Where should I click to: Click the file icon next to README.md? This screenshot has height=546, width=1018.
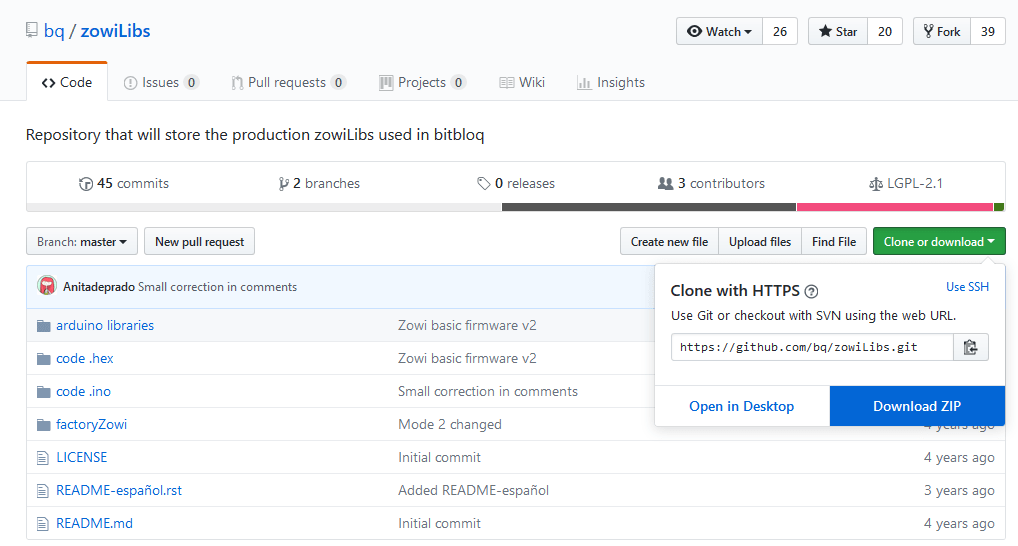click(43, 523)
